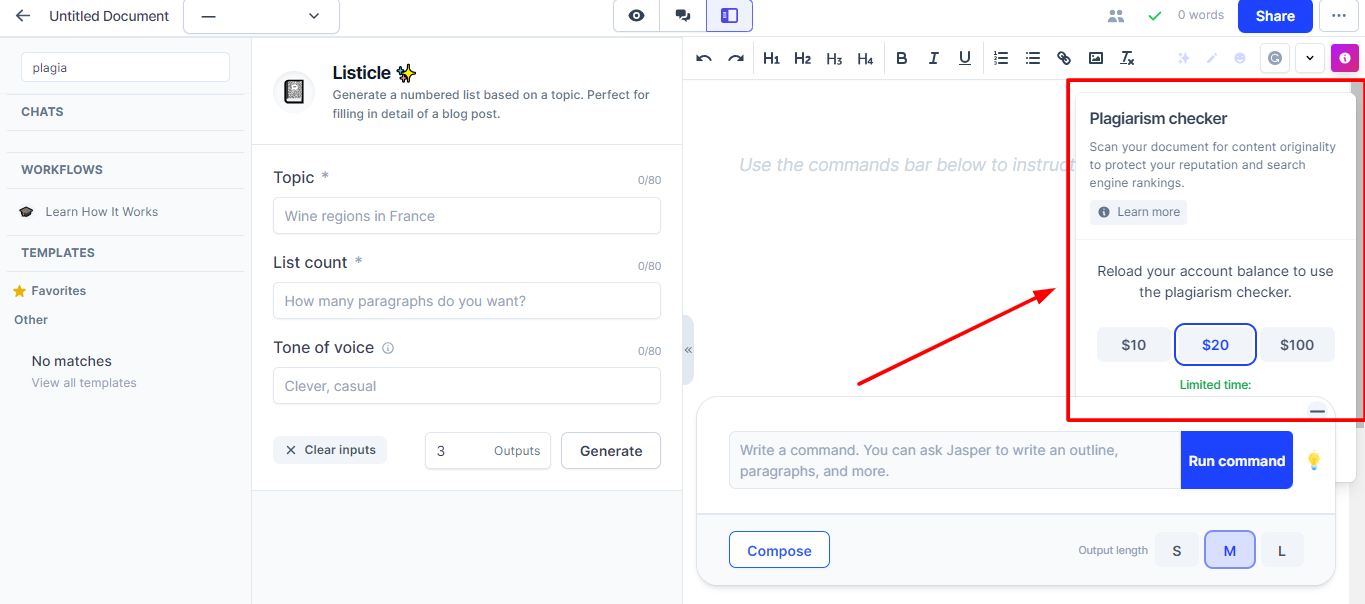This screenshot has width=1365, height=604.
Task: Minimize the command bar panel
Action: 1317,412
